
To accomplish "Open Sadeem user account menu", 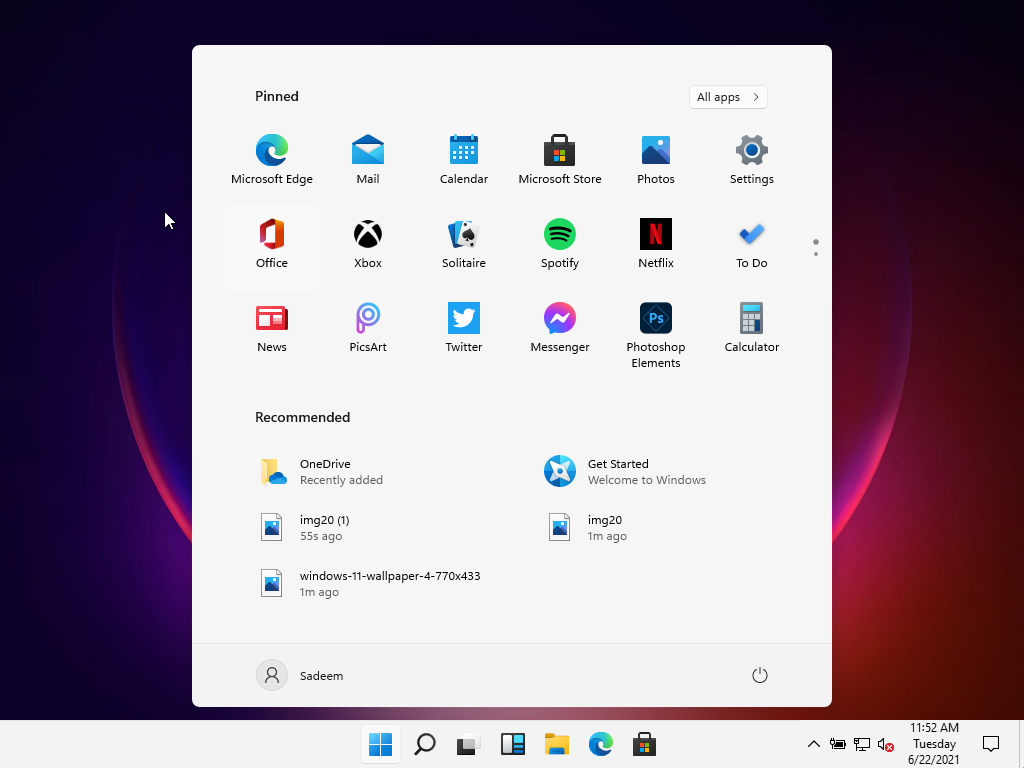I will (x=300, y=675).
